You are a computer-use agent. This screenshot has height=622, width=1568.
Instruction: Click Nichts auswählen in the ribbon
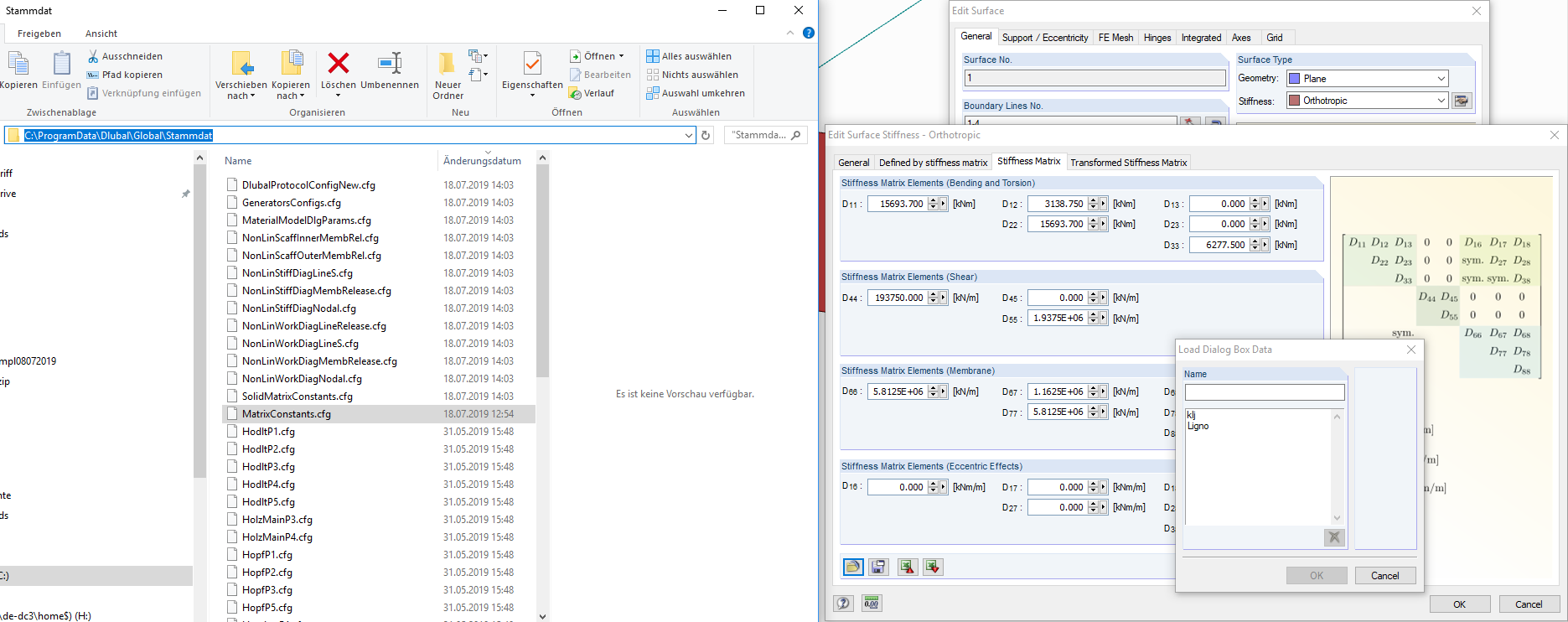(x=692, y=75)
